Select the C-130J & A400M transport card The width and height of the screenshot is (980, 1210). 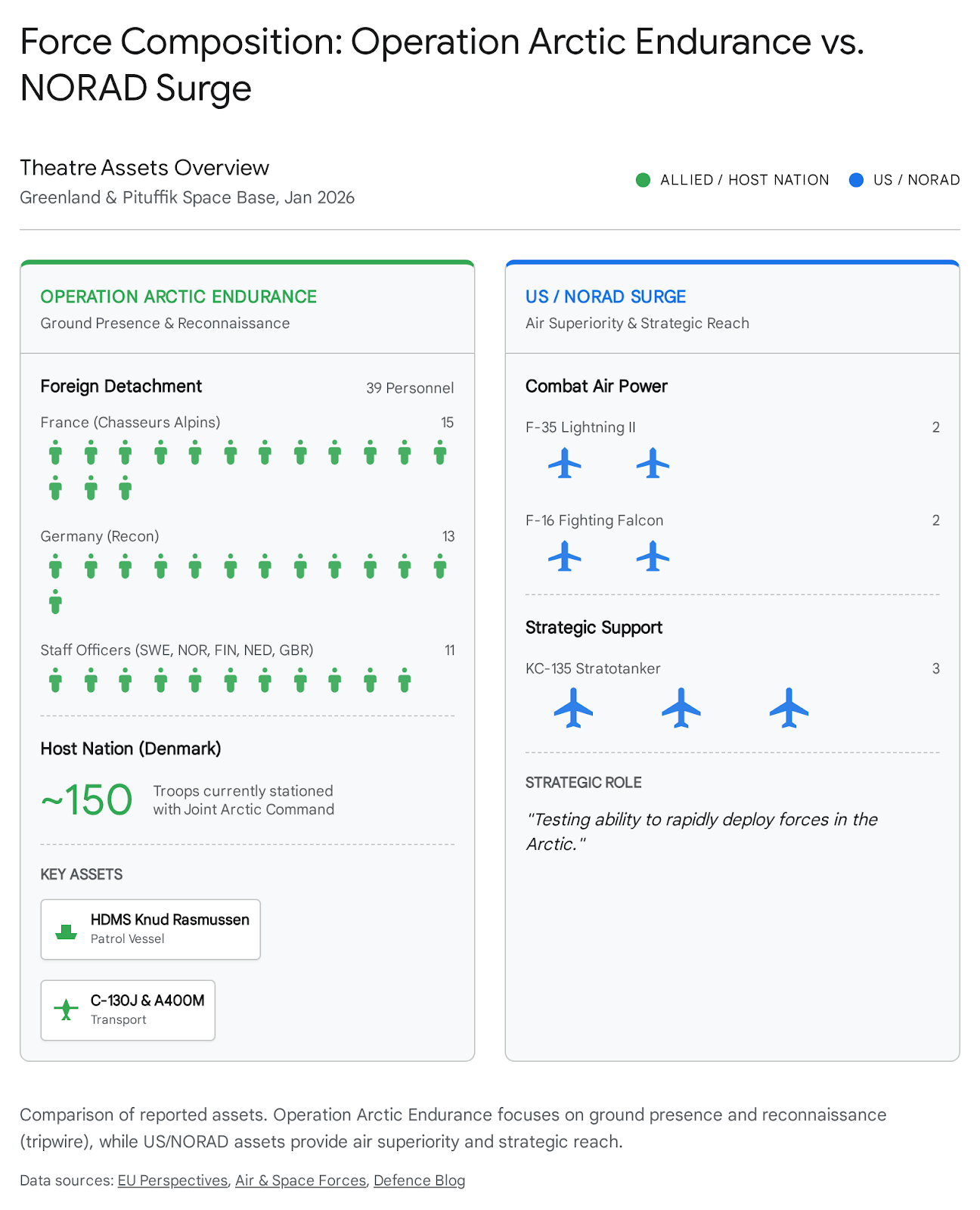(128, 1010)
